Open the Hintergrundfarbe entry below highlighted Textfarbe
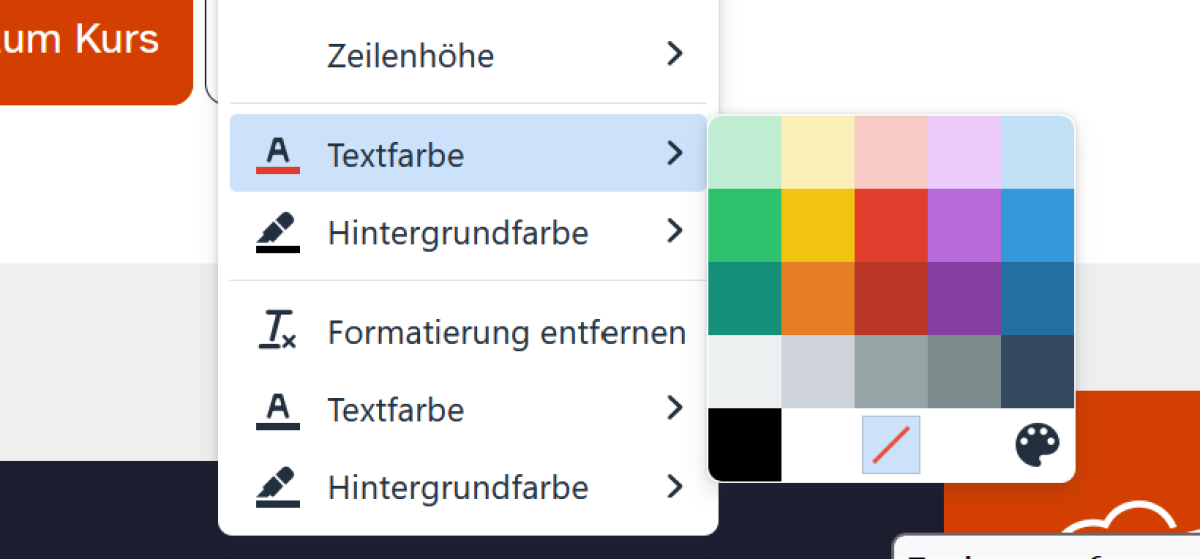Image resolution: width=1200 pixels, height=559 pixels. pyautogui.click(x=457, y=234)
